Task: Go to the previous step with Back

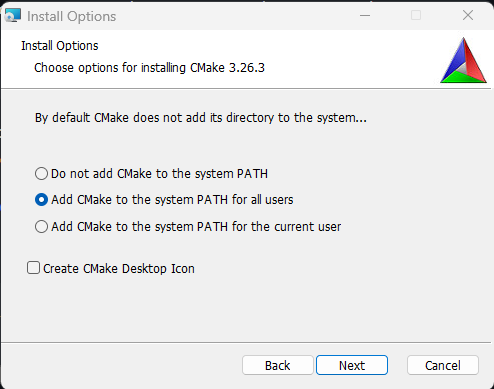Action: coord(278,365)
